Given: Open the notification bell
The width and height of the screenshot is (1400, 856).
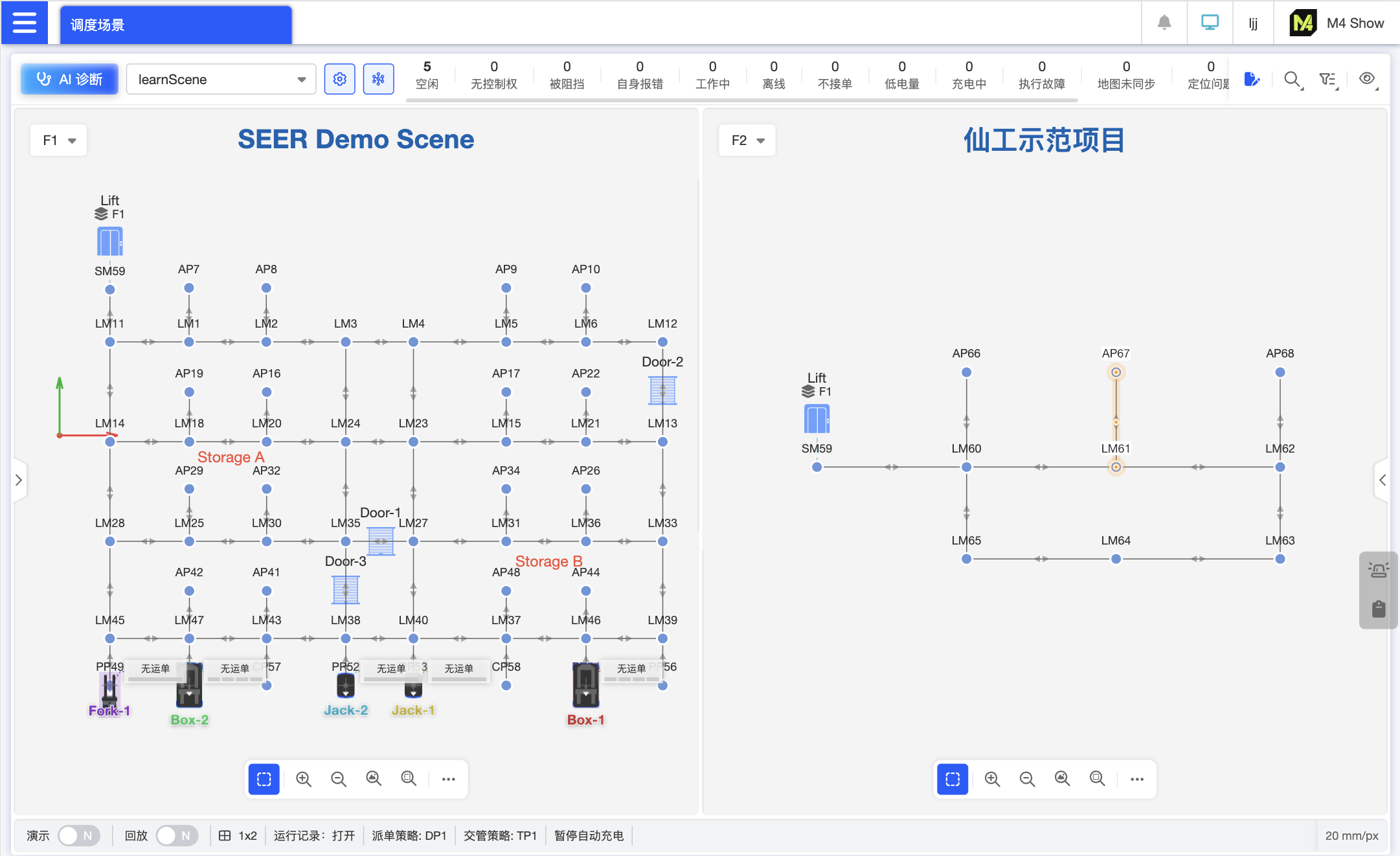Looking at the screenshot, I should click(1164, 23).
